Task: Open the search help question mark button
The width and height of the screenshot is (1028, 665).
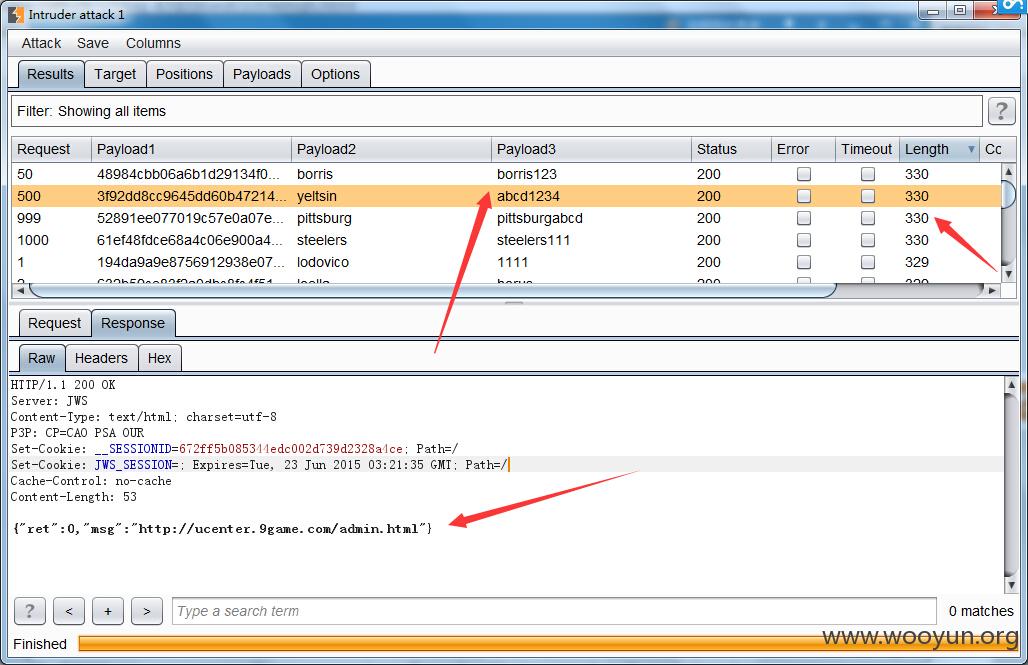Action: click(30, 611)
